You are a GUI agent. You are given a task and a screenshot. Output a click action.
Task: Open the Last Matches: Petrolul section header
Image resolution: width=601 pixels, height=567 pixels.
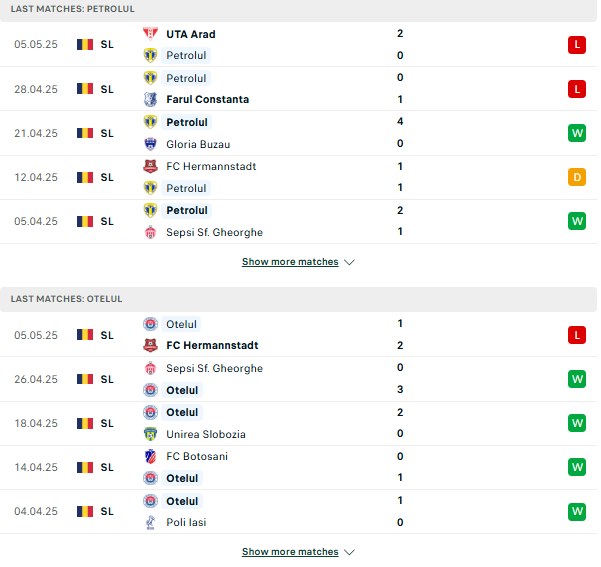click(298, 10)
